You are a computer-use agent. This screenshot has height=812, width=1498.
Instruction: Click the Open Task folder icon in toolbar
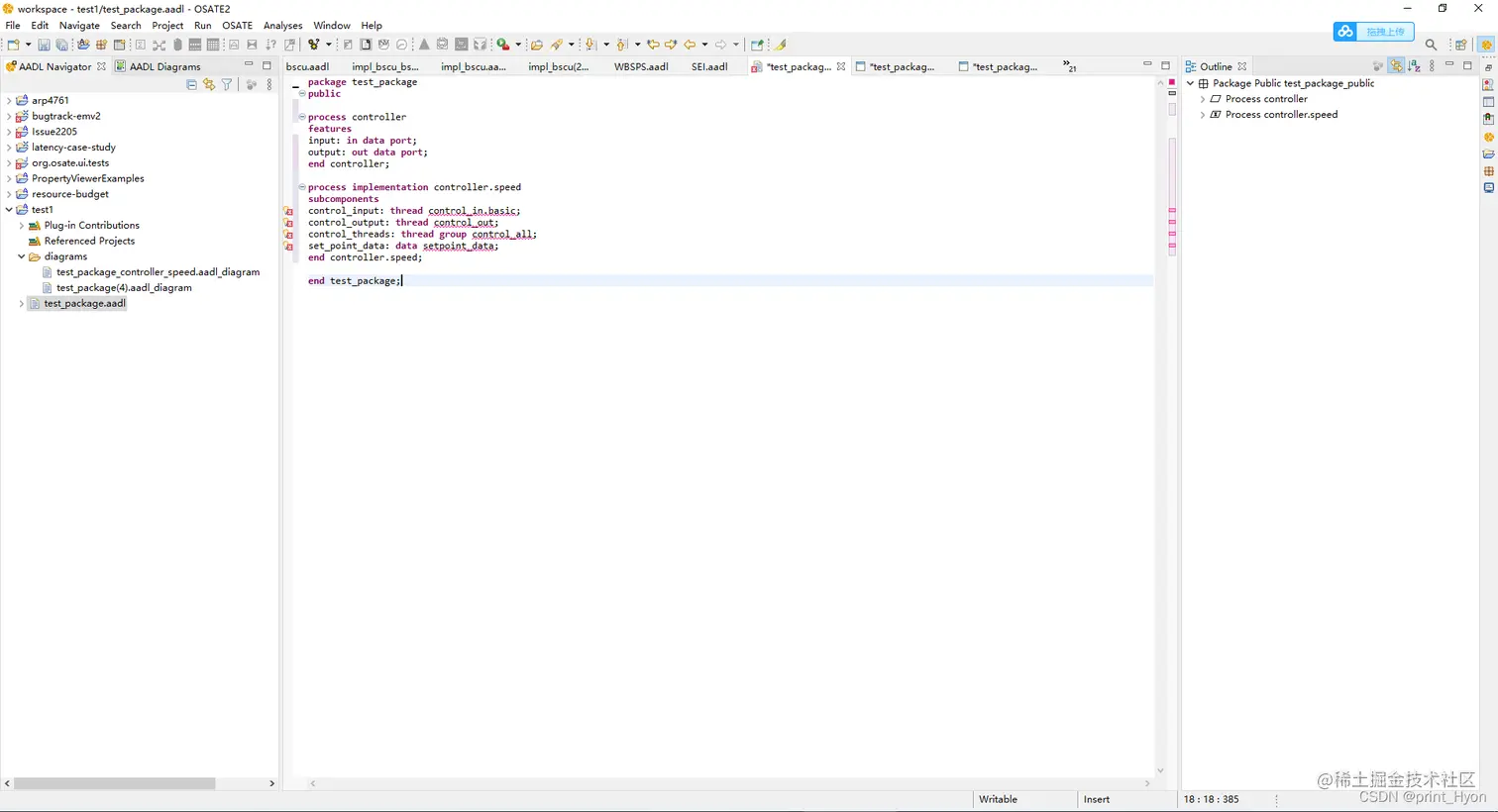pos(536,45)
